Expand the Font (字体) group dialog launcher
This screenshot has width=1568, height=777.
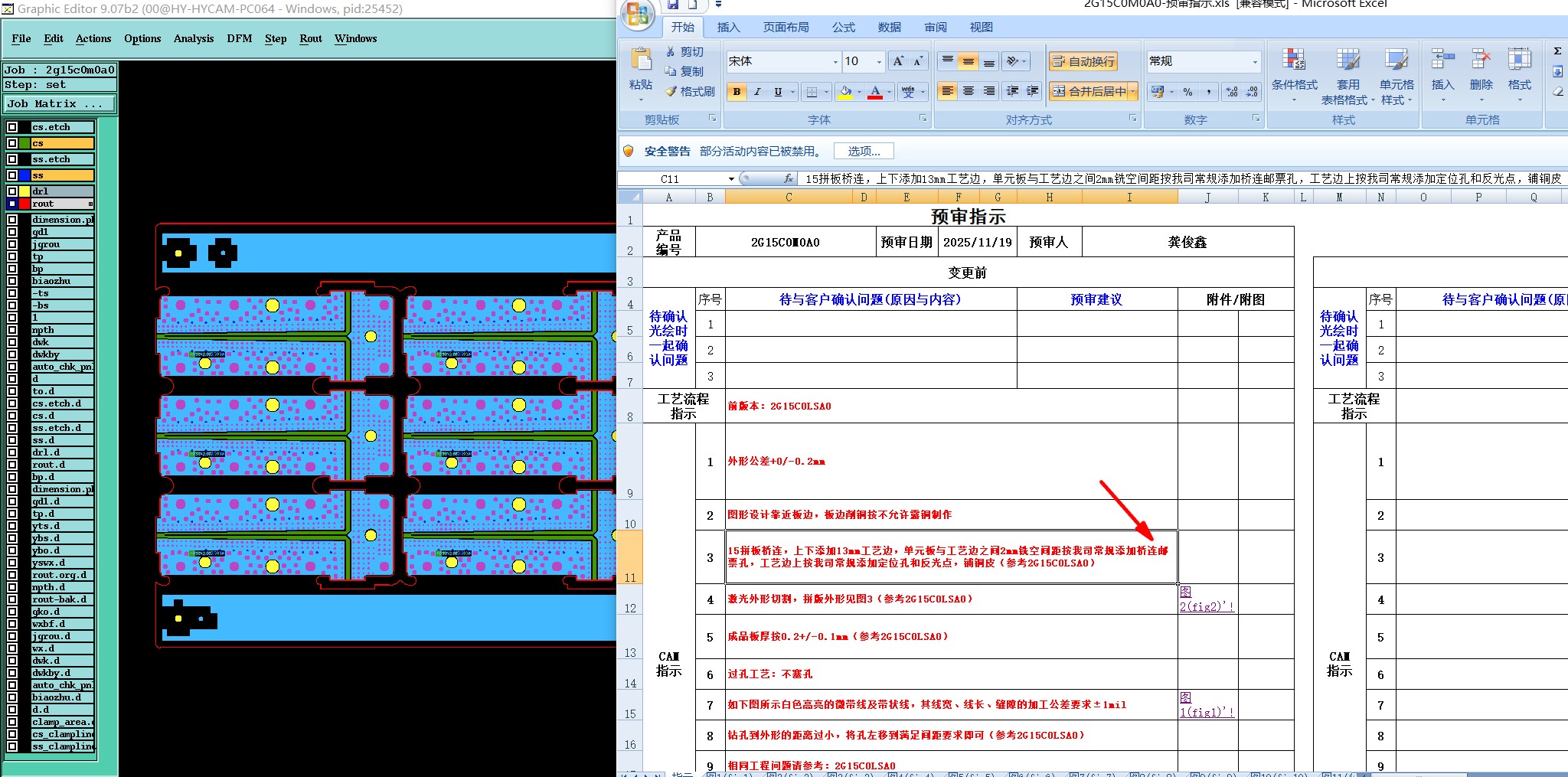pos(923,119)
